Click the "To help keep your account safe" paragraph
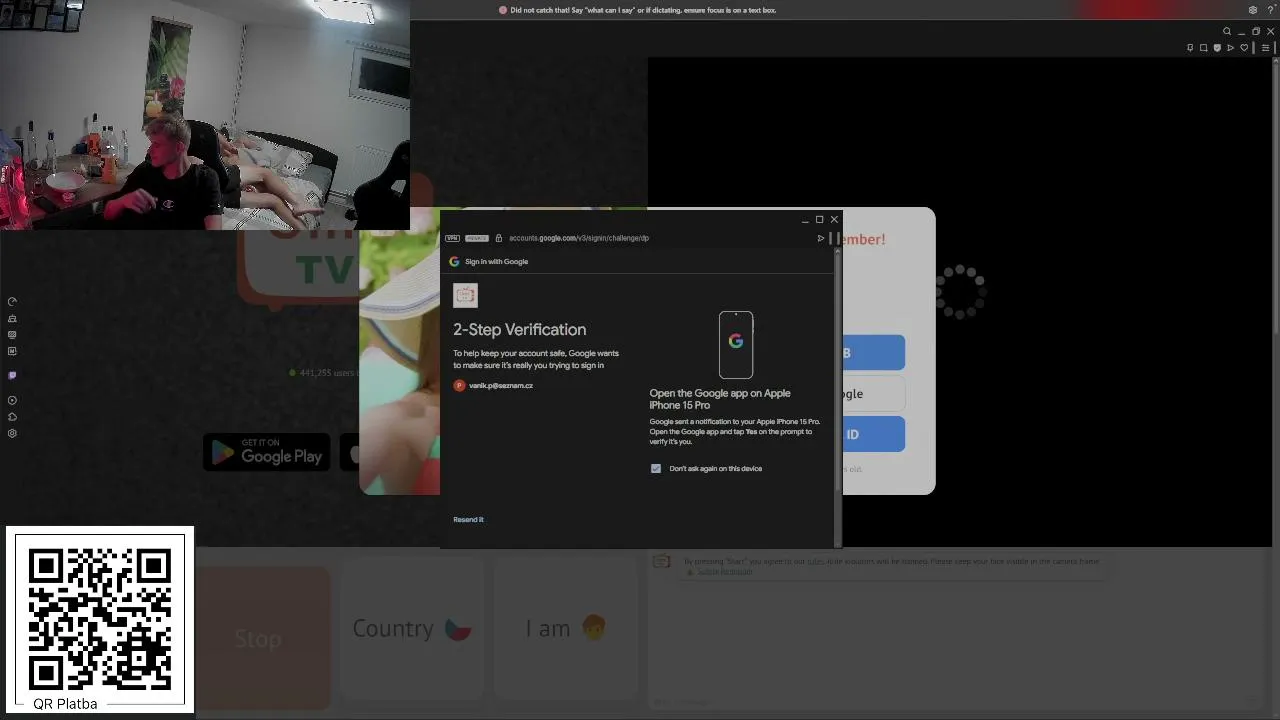Screen dimensions: 1280x720 [536, 359]
